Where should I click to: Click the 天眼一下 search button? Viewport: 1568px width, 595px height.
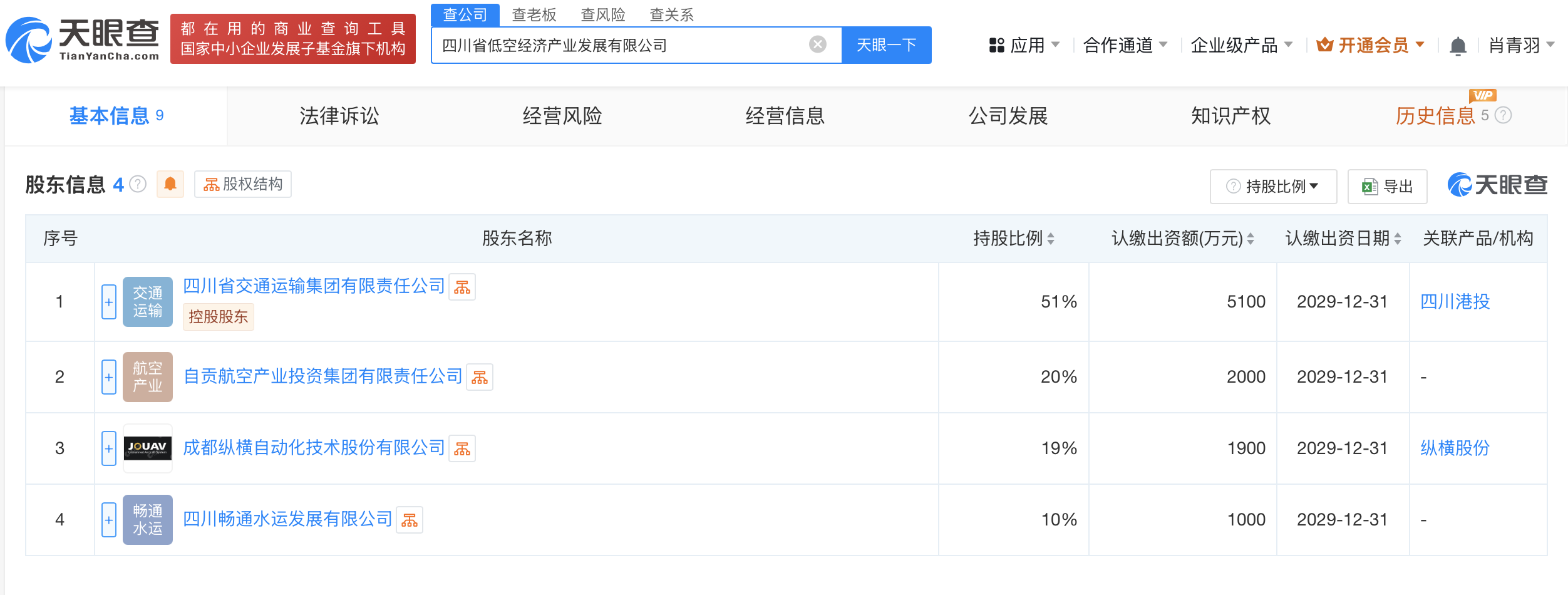[x=886, y=45]
